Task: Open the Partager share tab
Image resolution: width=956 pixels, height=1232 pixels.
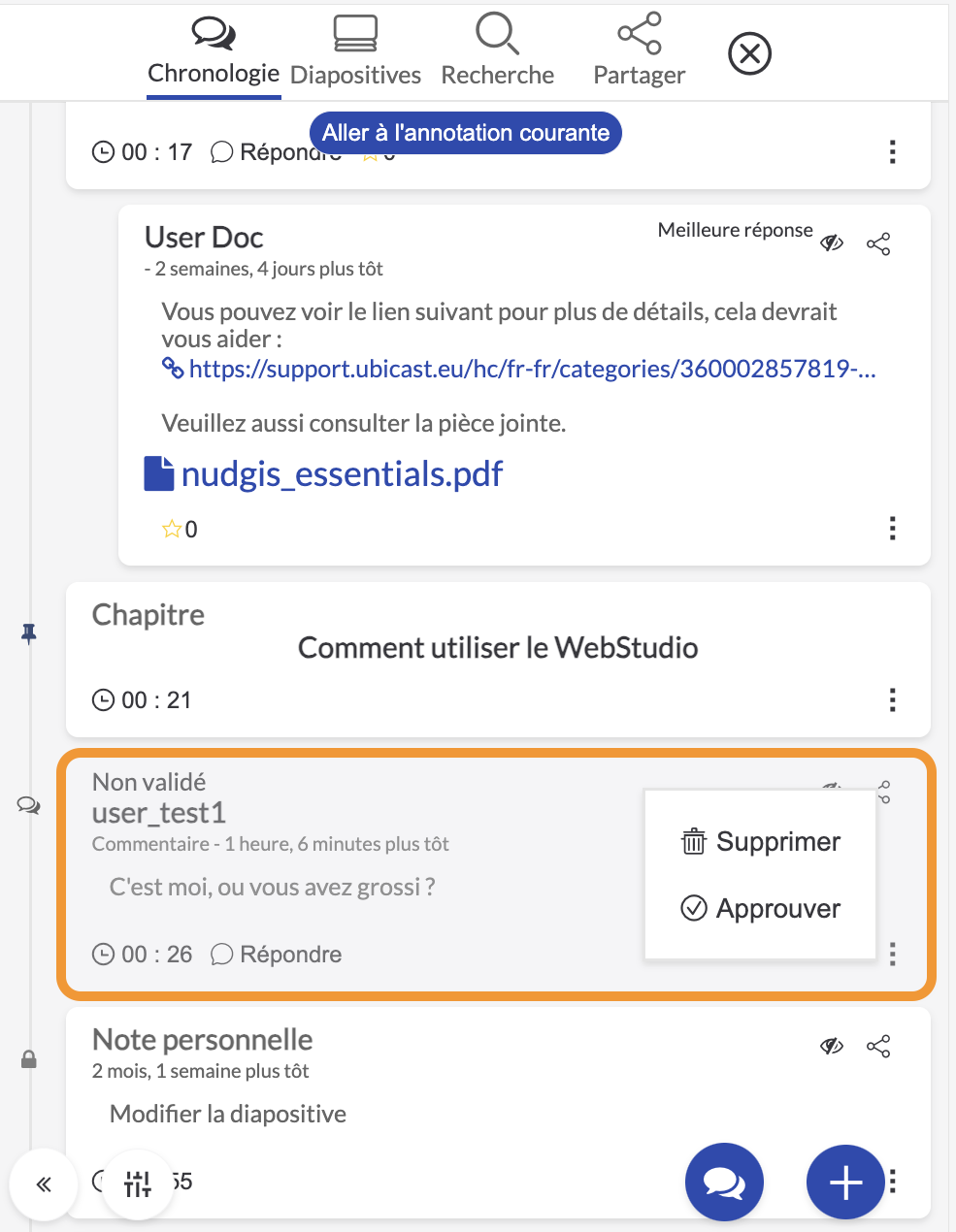Action: click(x=639, y=51)
